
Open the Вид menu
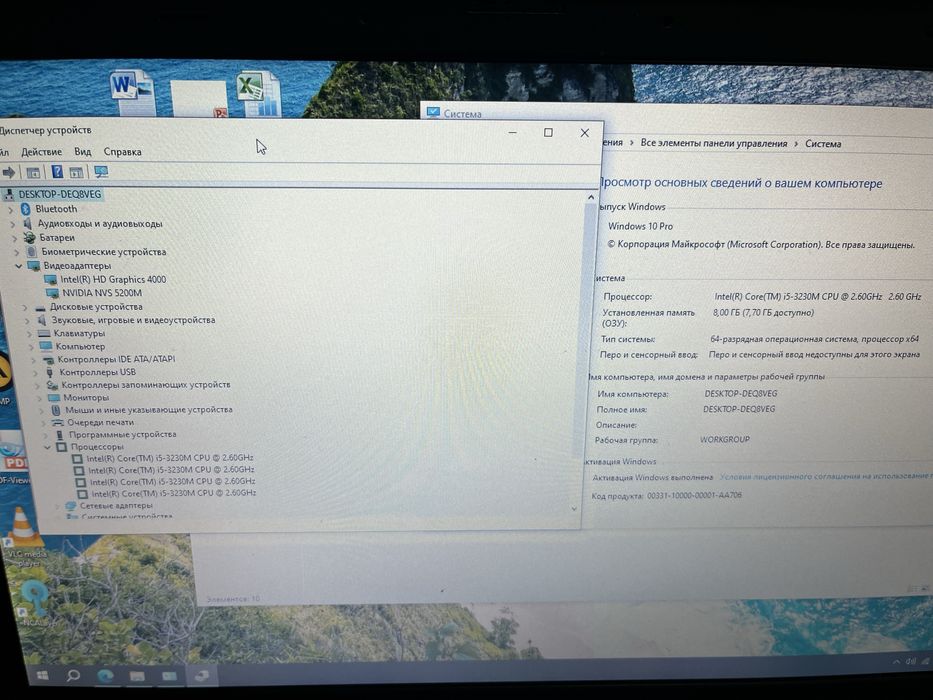83,152
